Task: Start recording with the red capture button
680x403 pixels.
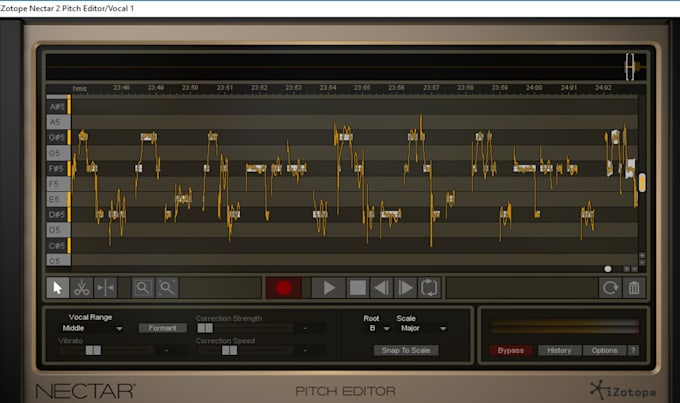Action: [x=284, y=288]
